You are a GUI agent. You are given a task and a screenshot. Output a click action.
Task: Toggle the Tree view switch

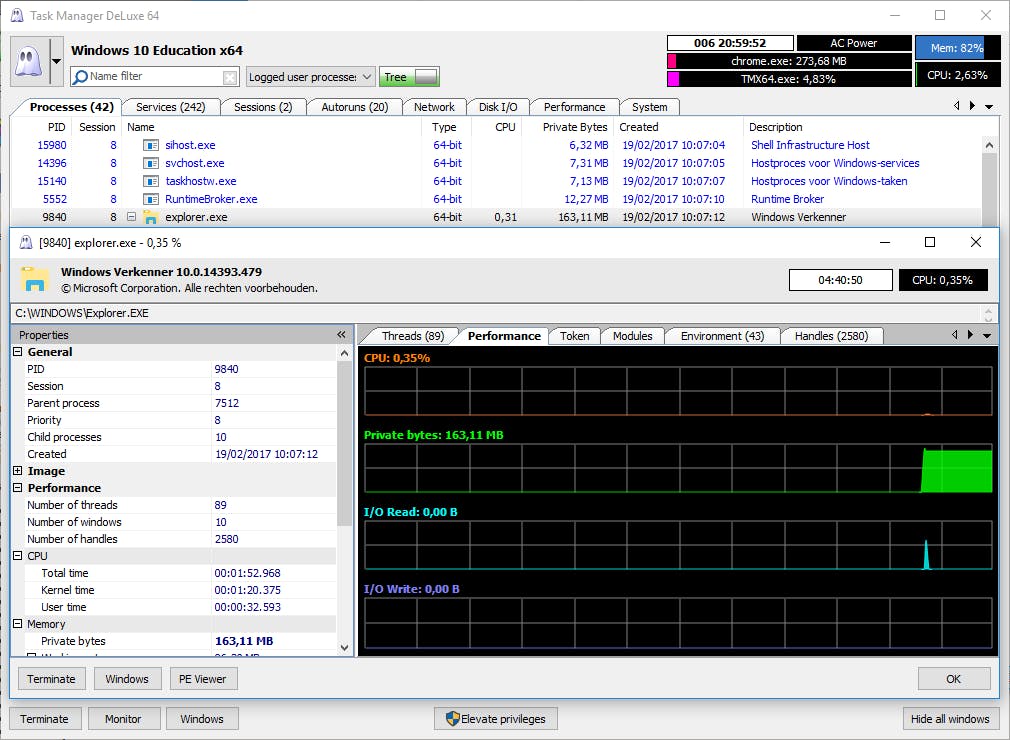[426, 77]
